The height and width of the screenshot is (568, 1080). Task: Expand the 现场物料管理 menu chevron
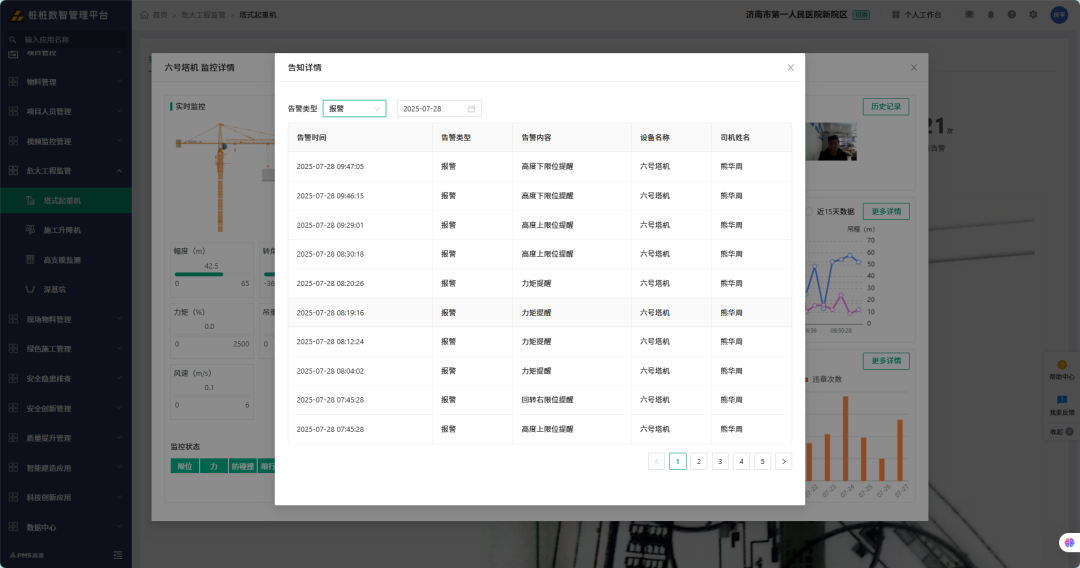(119, 319)
